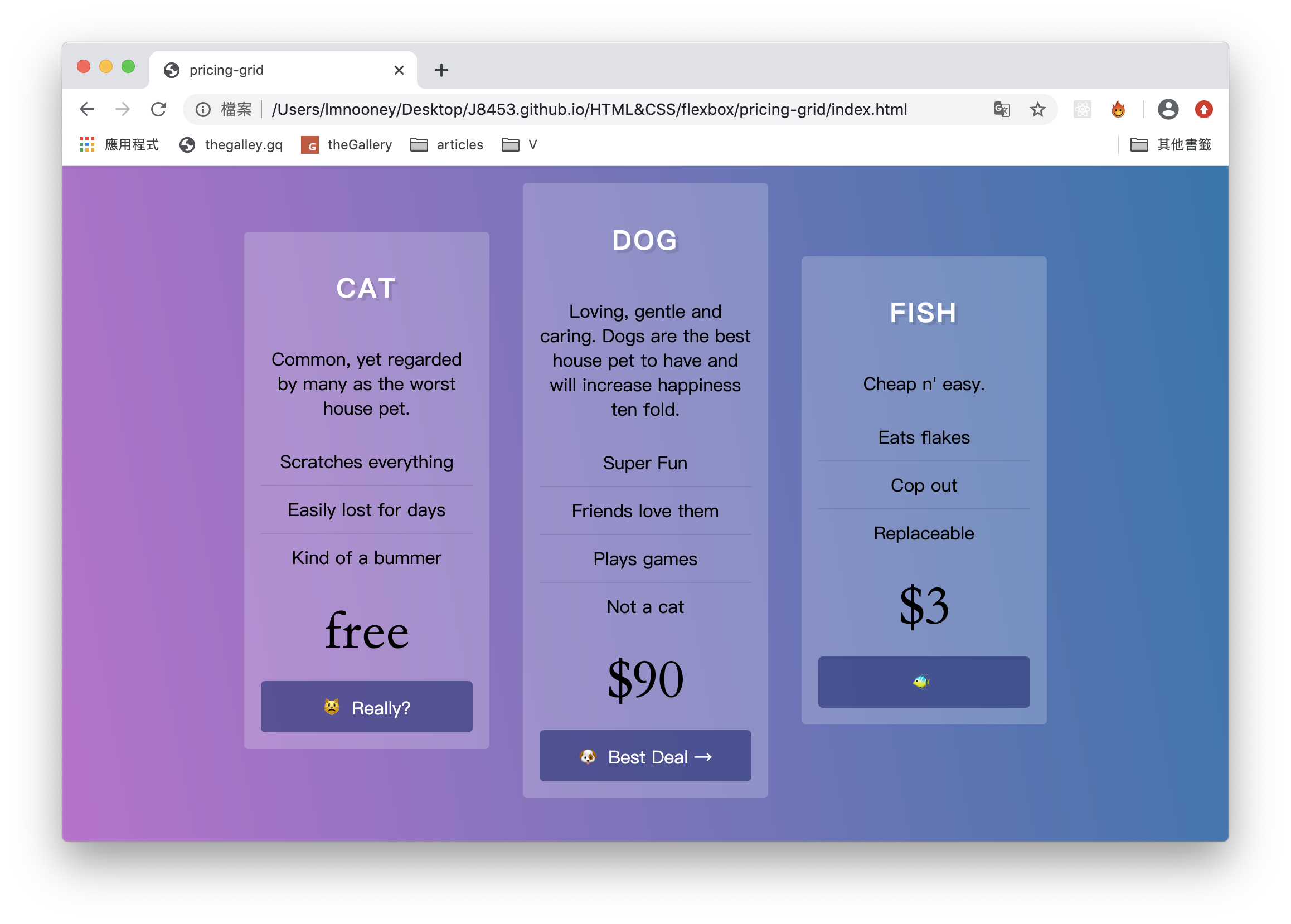Image resolution: width=1291 pixels, height=924 pixels.
Task: Select the articles bookmark folder
Action: click(x=449, y=144)
